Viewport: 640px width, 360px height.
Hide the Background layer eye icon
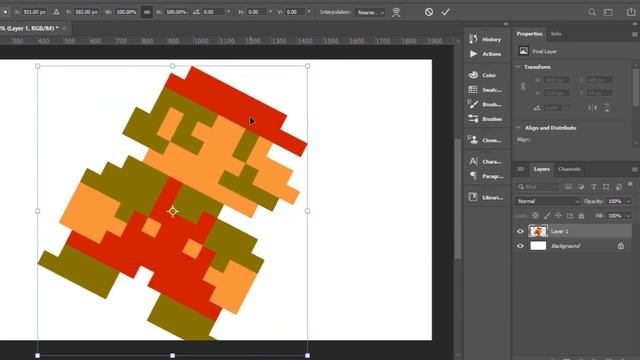coord(520,246)
